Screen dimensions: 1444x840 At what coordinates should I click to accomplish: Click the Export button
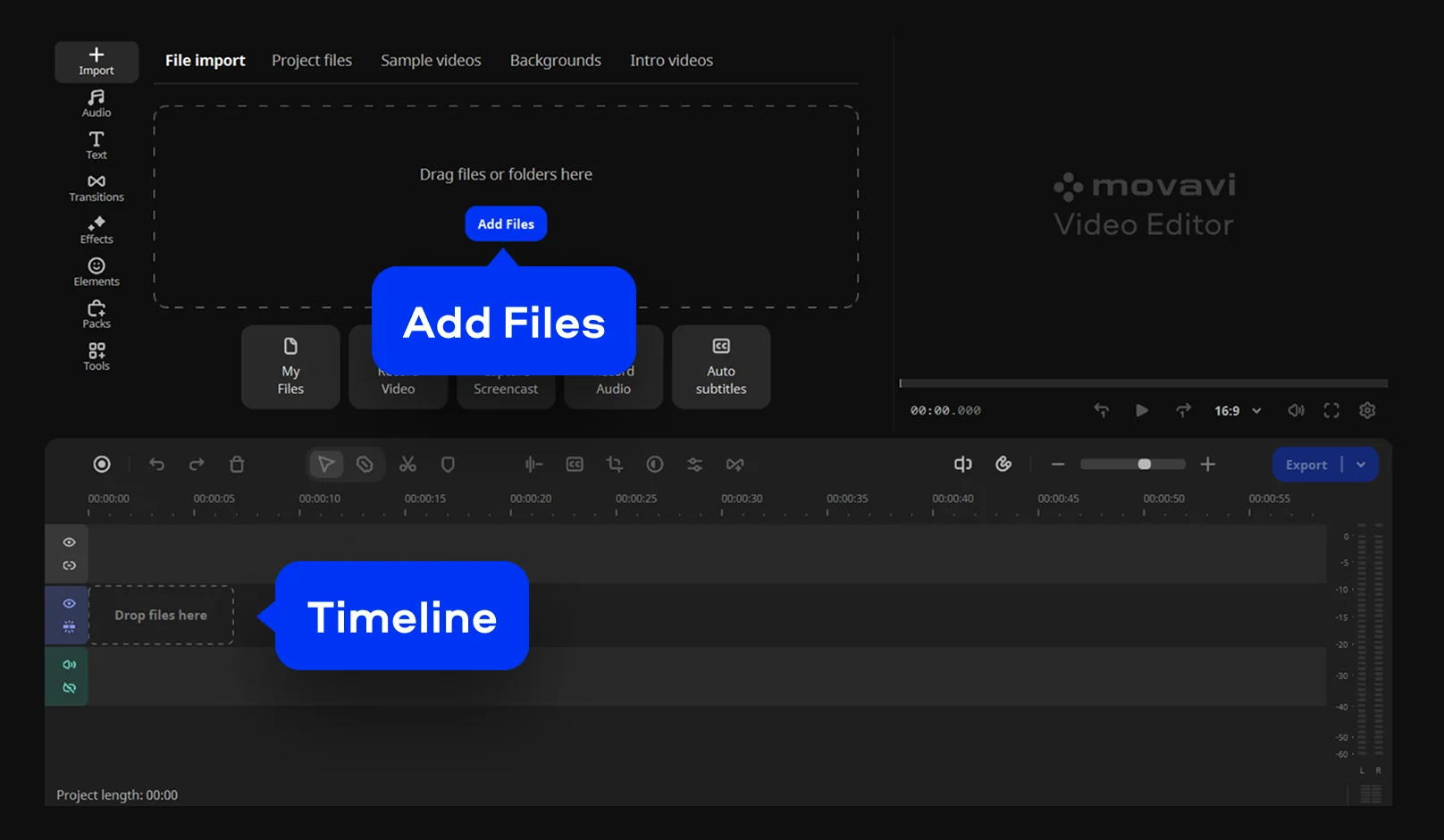click(x=1305, y=465)
